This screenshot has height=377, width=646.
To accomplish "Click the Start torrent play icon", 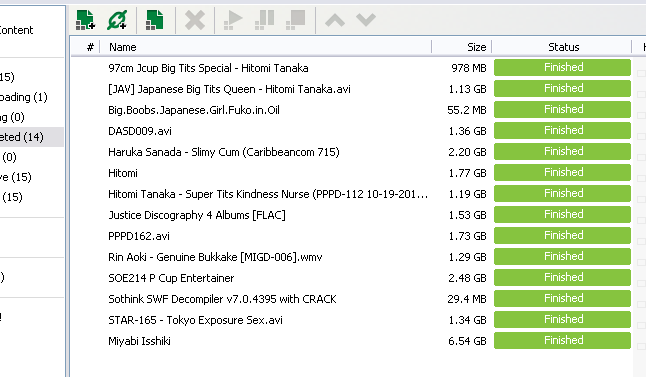I will pos(233,20).
